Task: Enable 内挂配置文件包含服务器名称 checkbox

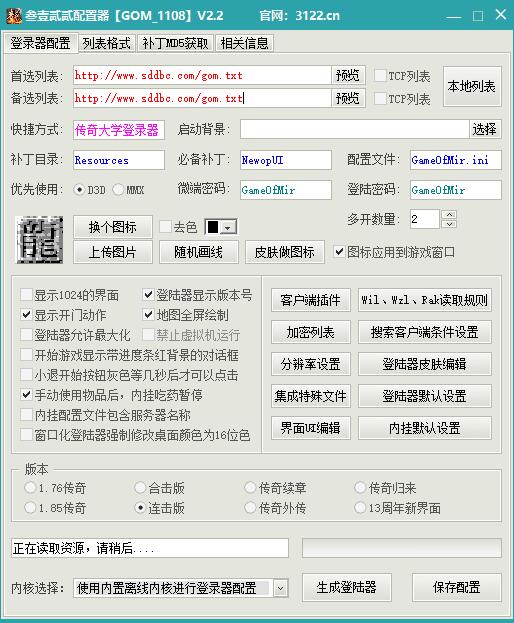Action: pyautogui.click(x=26, y=415)
